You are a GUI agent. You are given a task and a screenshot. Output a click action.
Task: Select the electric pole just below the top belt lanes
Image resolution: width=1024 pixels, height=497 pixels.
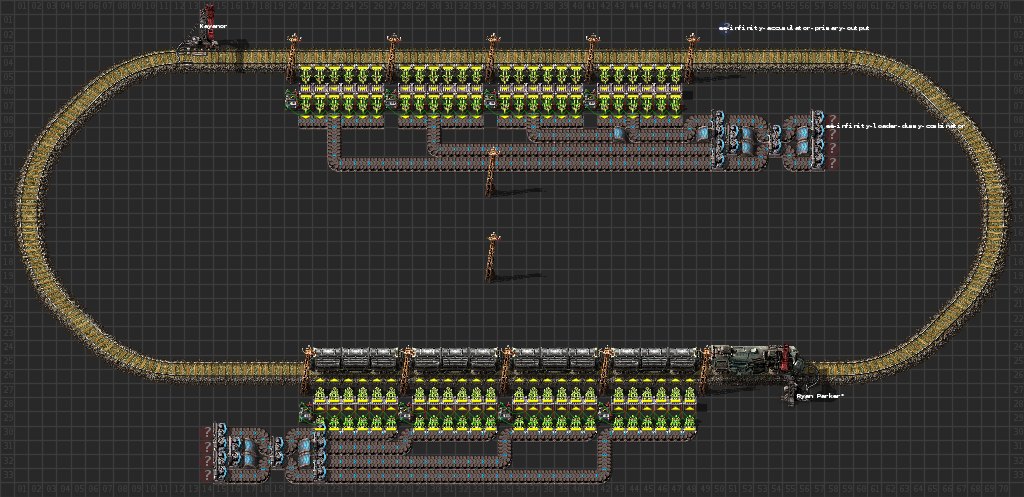(492, 171)
